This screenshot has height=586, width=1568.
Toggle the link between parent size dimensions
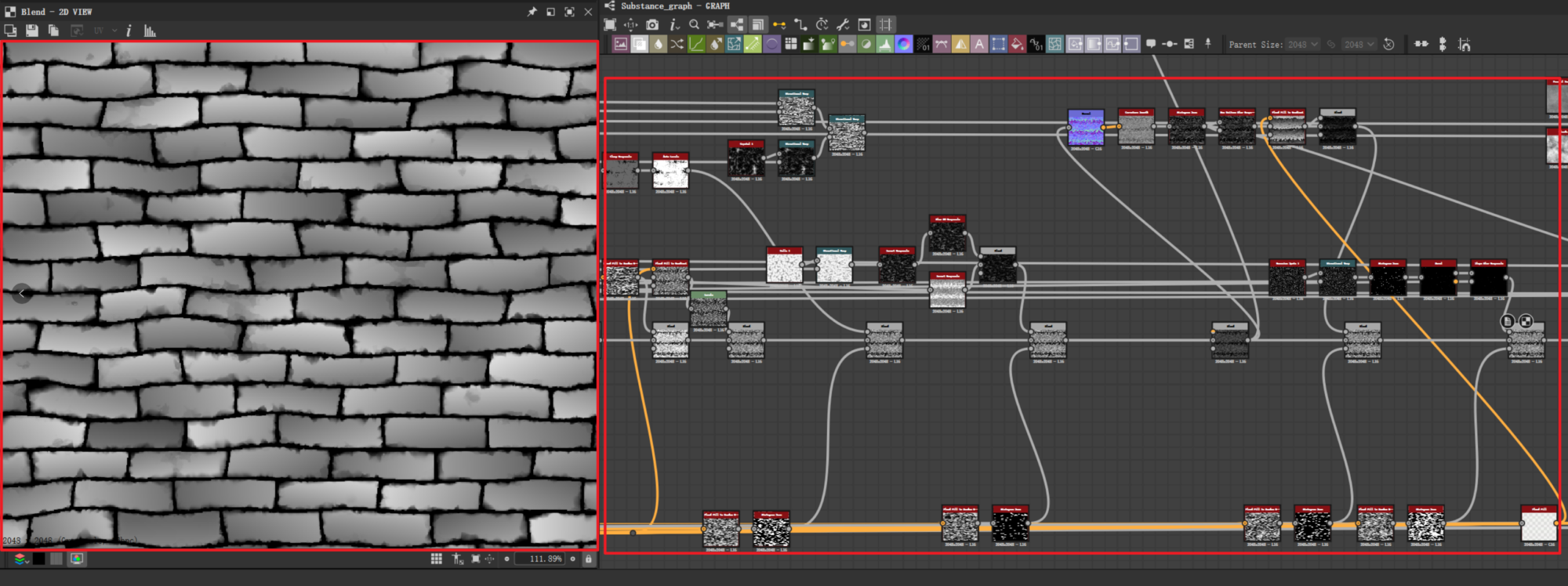[1331, 45]
